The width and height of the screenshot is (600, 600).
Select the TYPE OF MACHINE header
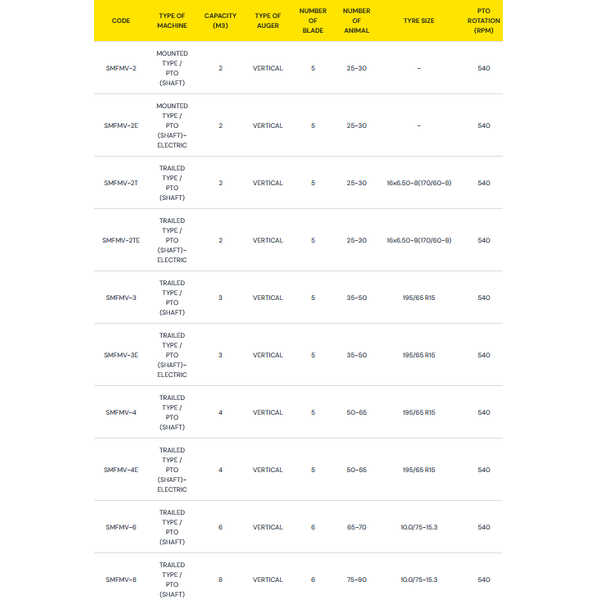click(172, 21)
